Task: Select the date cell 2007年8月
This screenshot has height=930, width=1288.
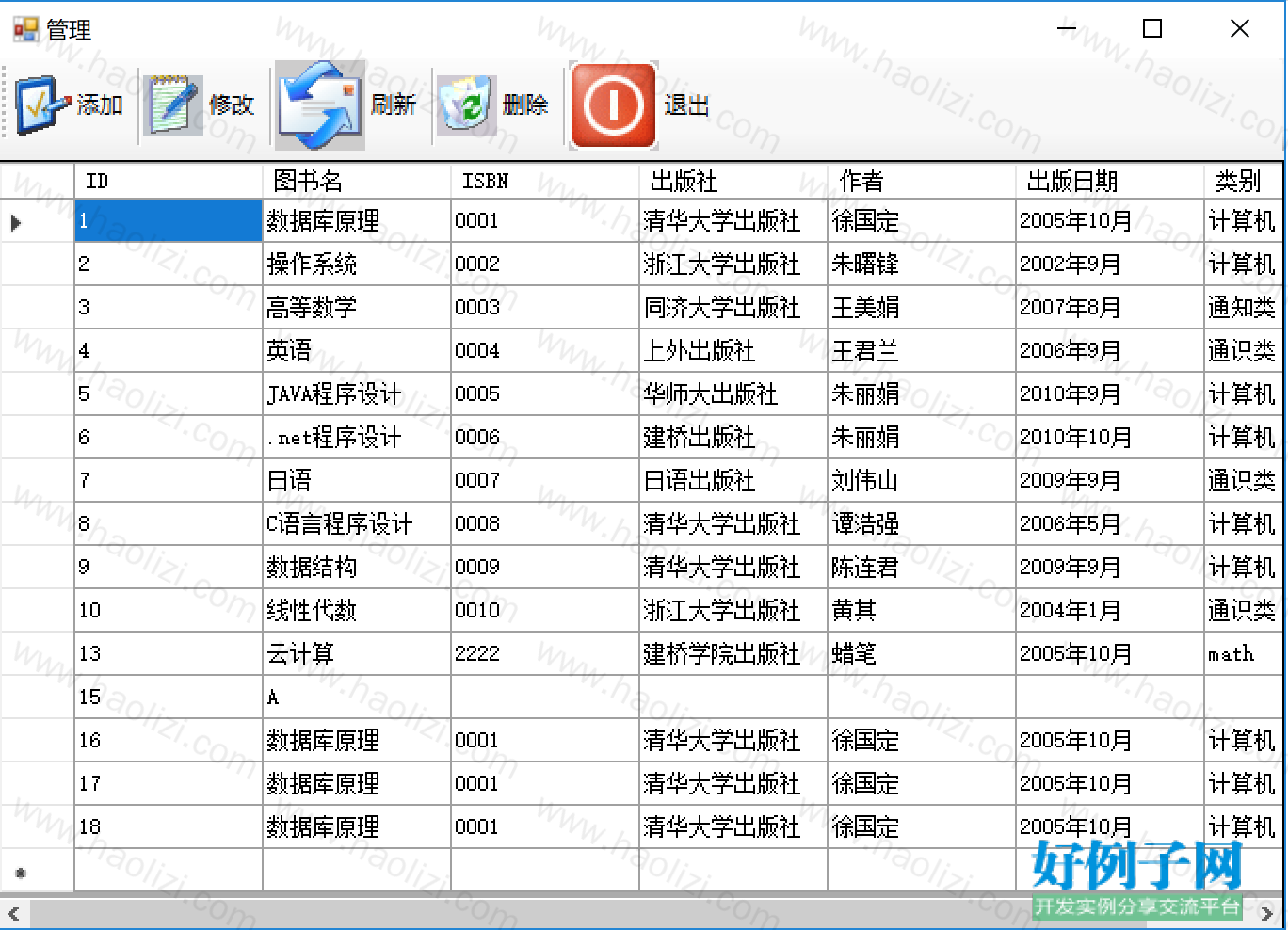Action: click(x=1110, y=308)
